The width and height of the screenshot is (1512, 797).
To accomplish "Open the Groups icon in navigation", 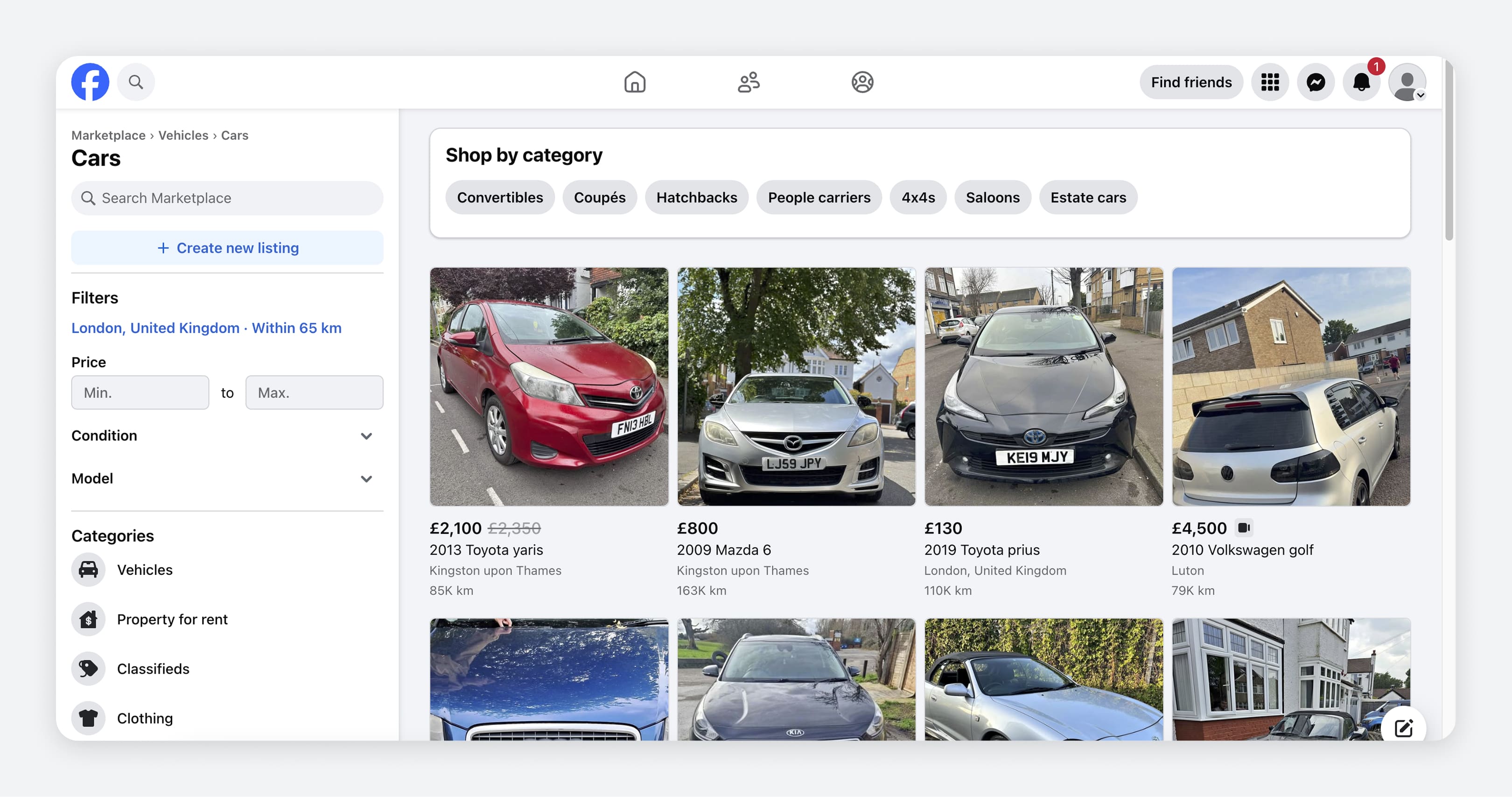I will pos(862,82).
